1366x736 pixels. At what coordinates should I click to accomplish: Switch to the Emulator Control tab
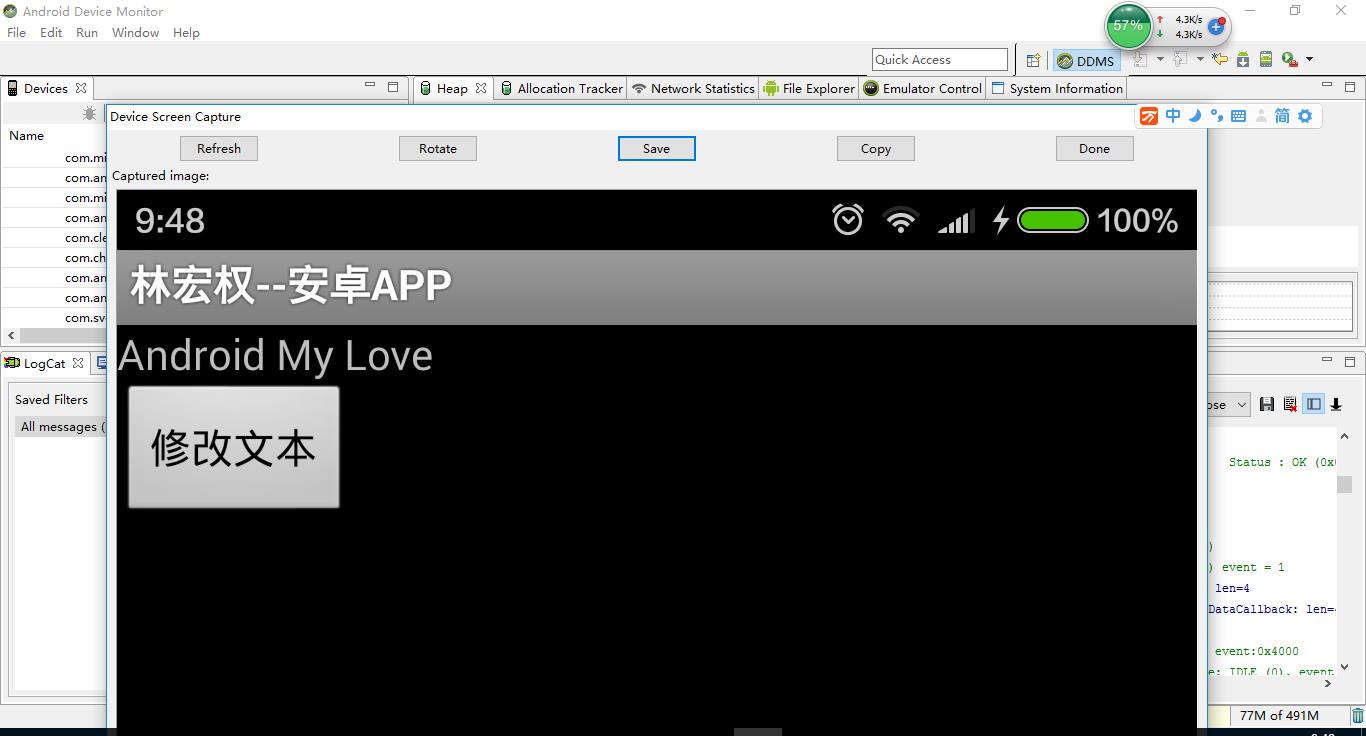click(923, 88)
